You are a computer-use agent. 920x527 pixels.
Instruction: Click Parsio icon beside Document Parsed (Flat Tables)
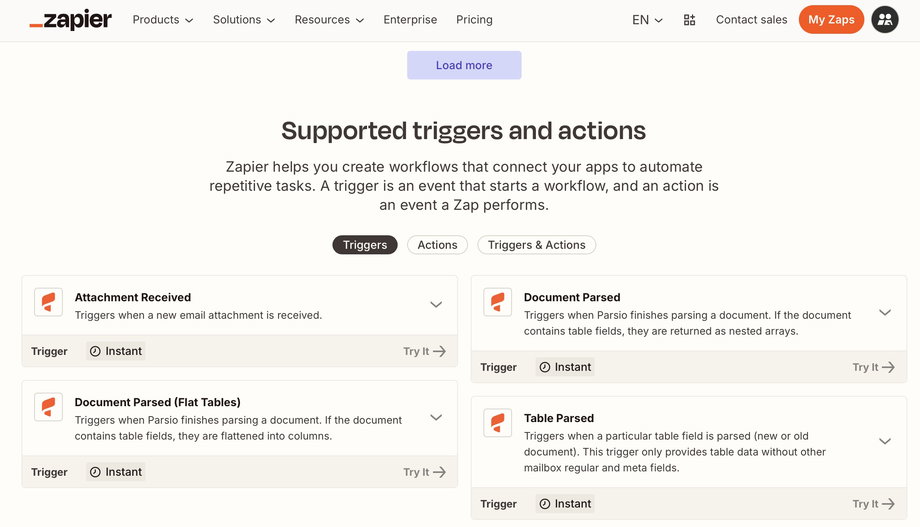tap(48, 408)
